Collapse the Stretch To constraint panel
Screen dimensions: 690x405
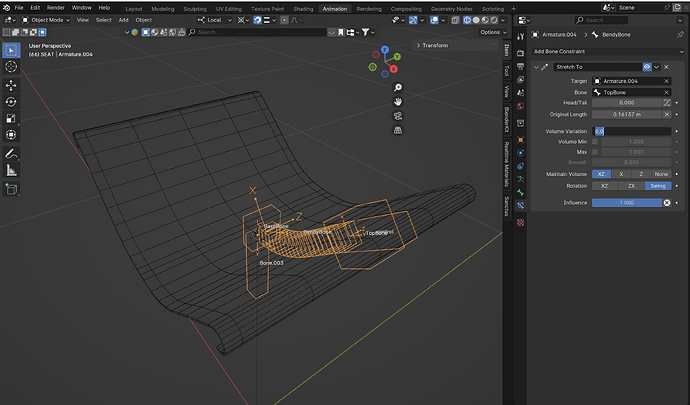(536, 67)
